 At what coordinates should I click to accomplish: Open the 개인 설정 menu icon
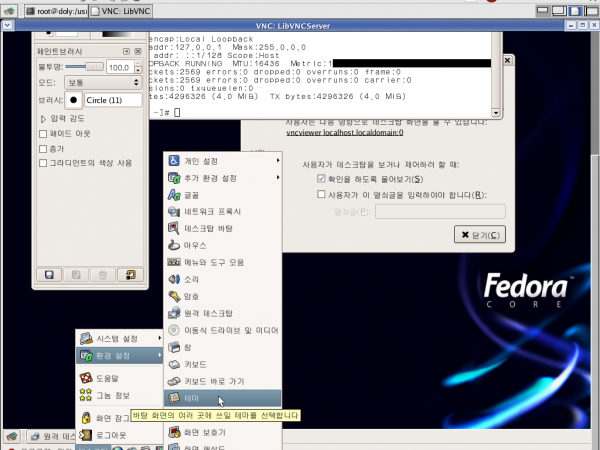pos(174,161)
